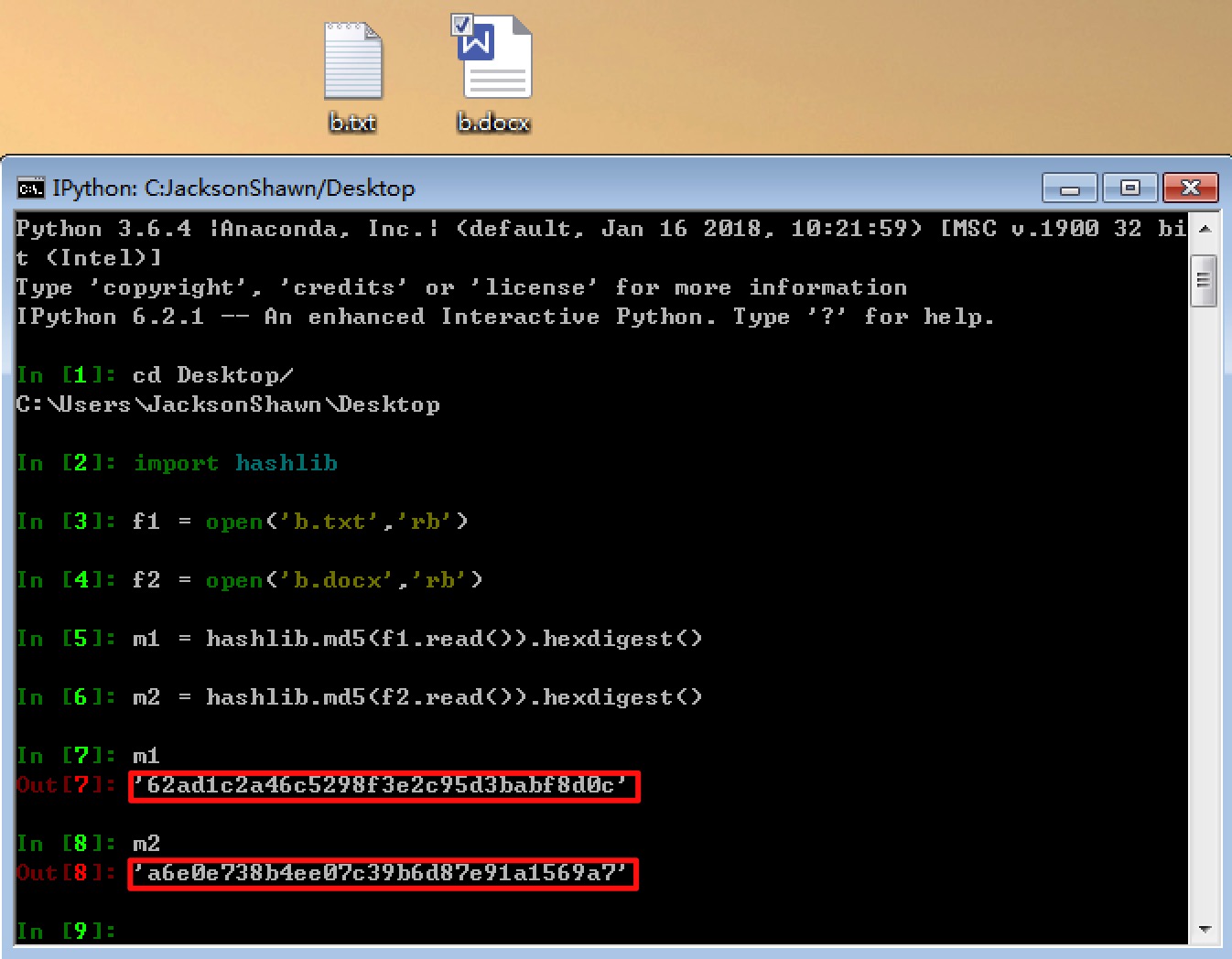1232x959 pixels.
Task: Click the command prompt icon in the title bar
Action: pyautogui.click(x=29, y=188)
